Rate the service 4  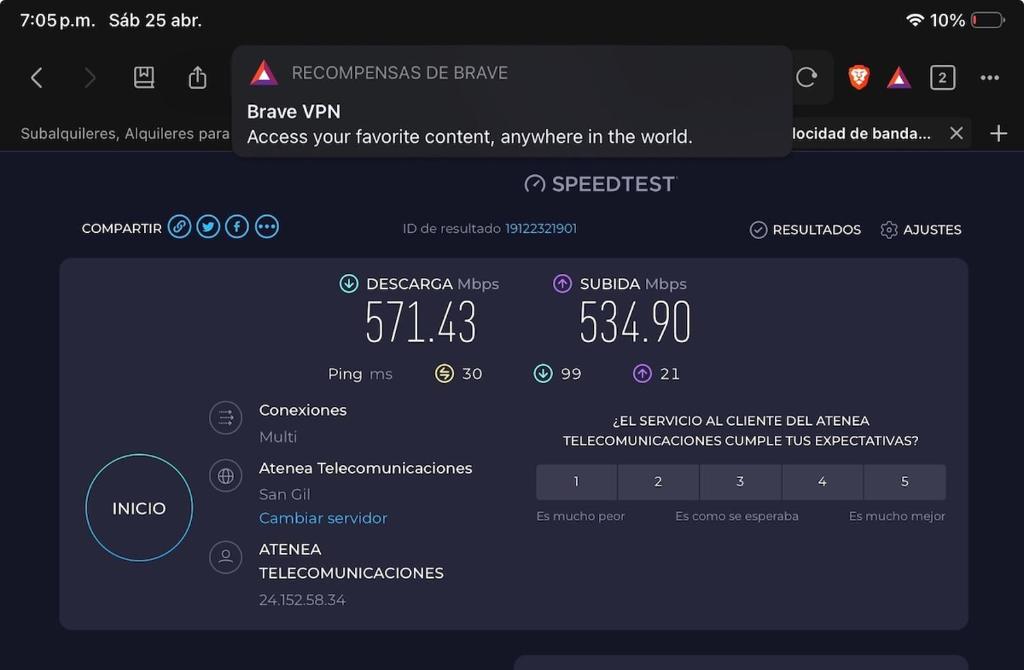[822, 482]
